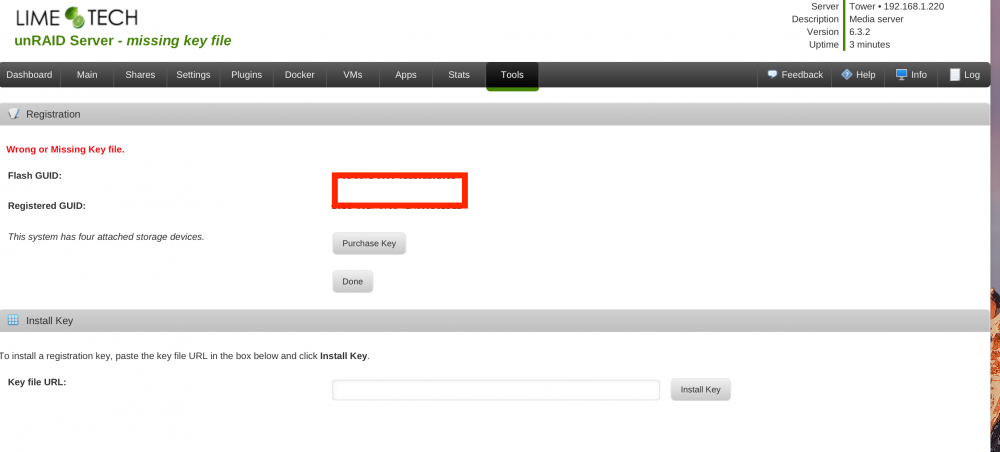
Task: Click the server address 'Tower • 192.168.1.220'
Action: 897,6
